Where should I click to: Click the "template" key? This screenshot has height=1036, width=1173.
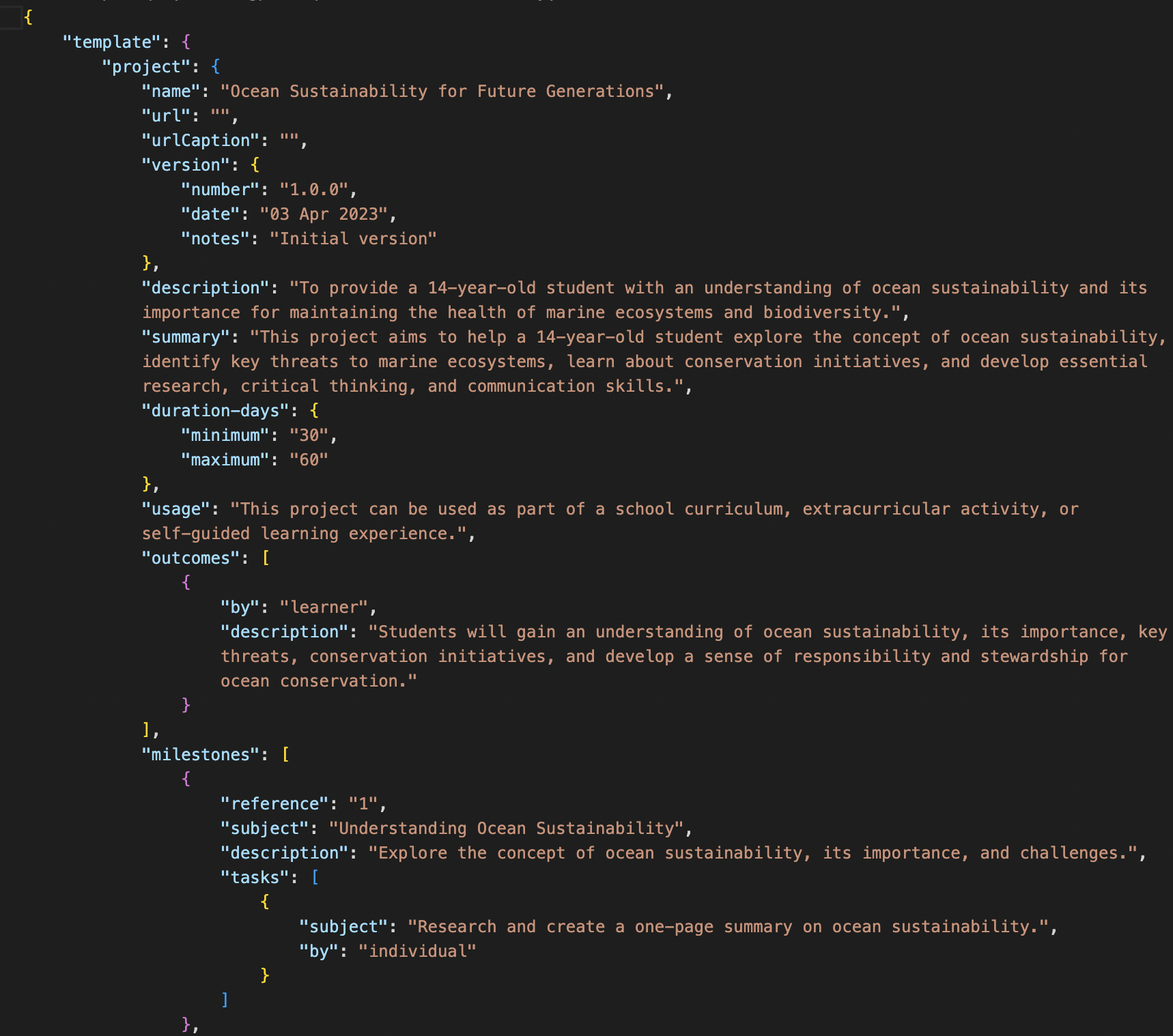pos(111,42)
